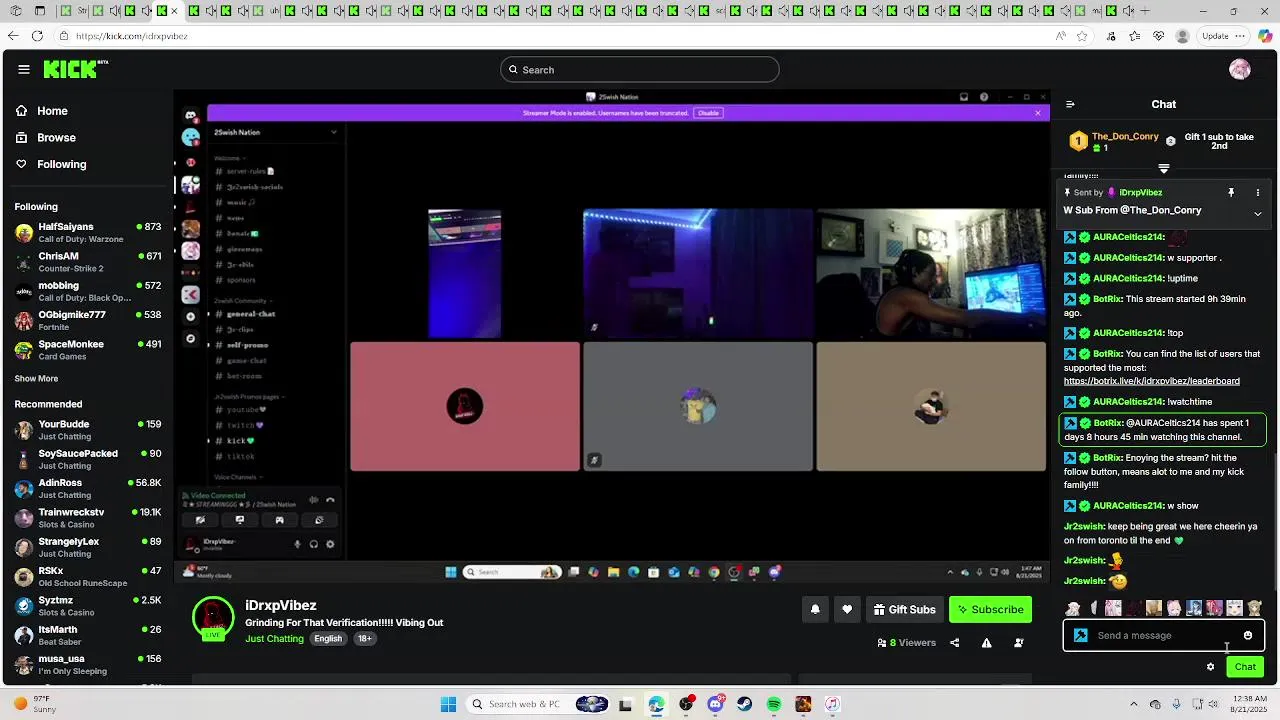Disable Streamer Mode in the streamed Discord
This screenshot has width=1280, height=720.
pyautogui.click(x=708, y=113)
